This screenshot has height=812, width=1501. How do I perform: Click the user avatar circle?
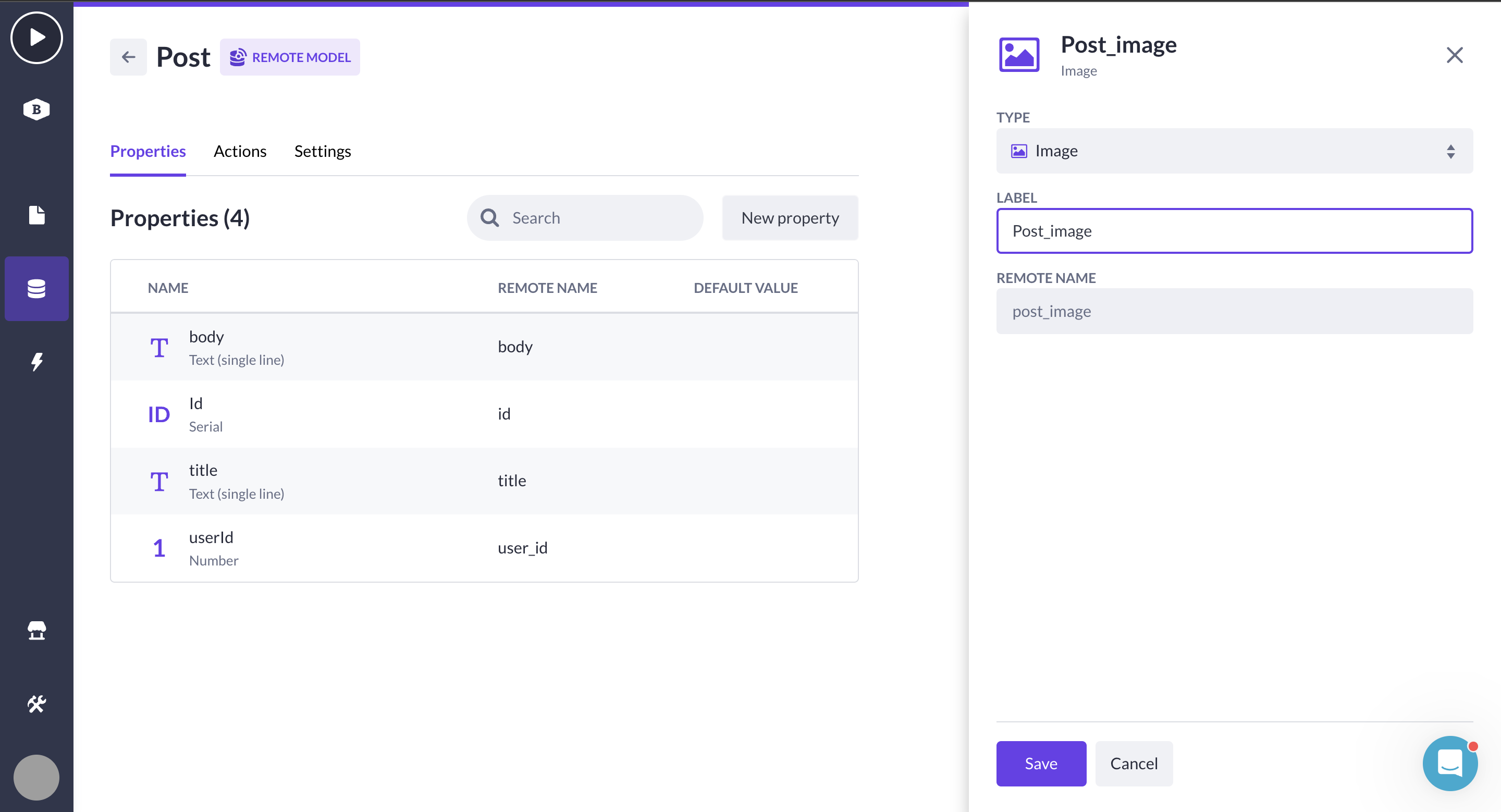tap(36, 778)
